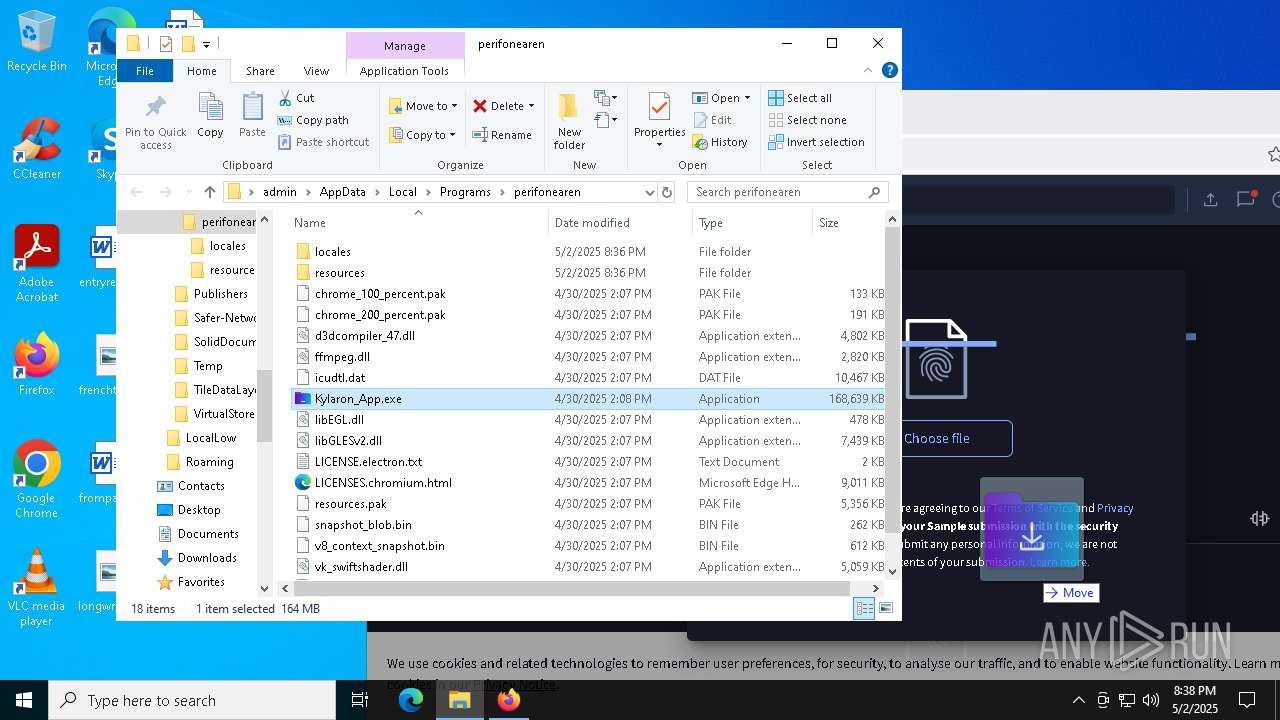The width and height of the screenshot is (1280, 720).
Task: Click the Paste ribbon icon
Action: [x=252, y=116]
